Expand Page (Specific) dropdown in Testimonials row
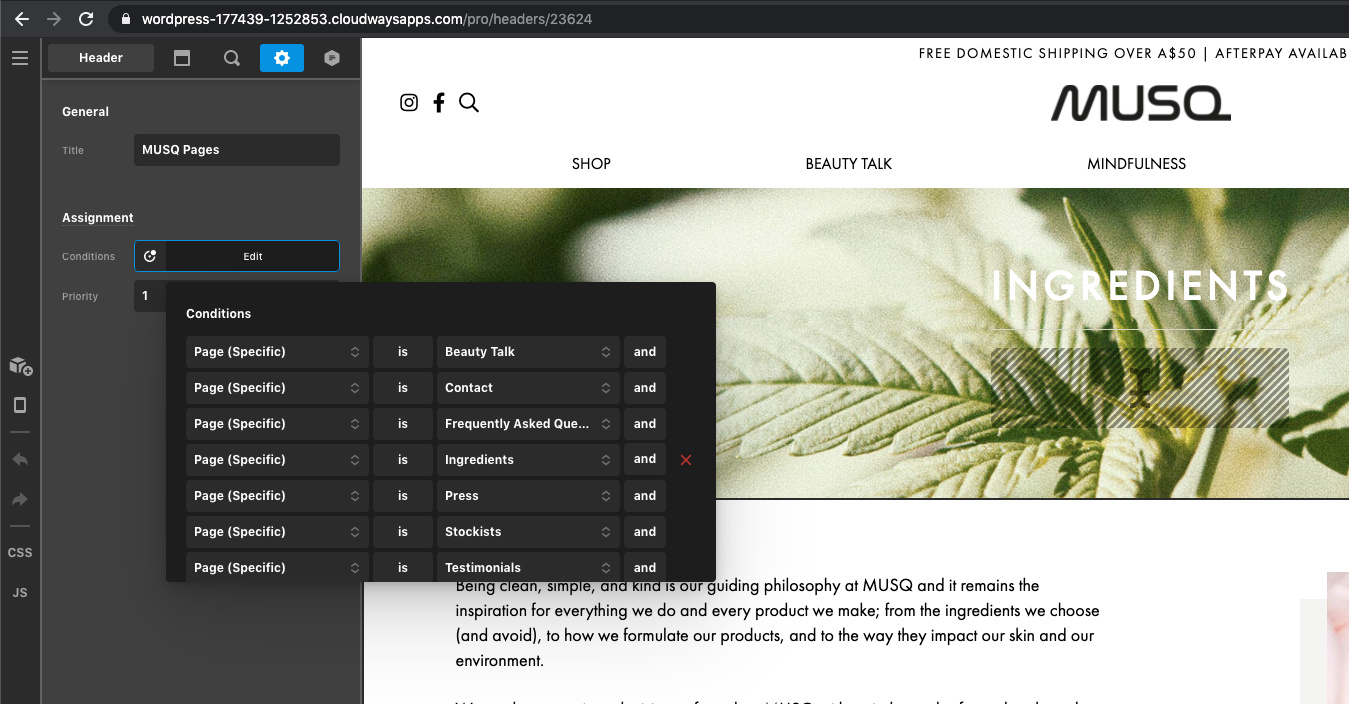This screenshot has height=704, width=1349. (277, 567)
